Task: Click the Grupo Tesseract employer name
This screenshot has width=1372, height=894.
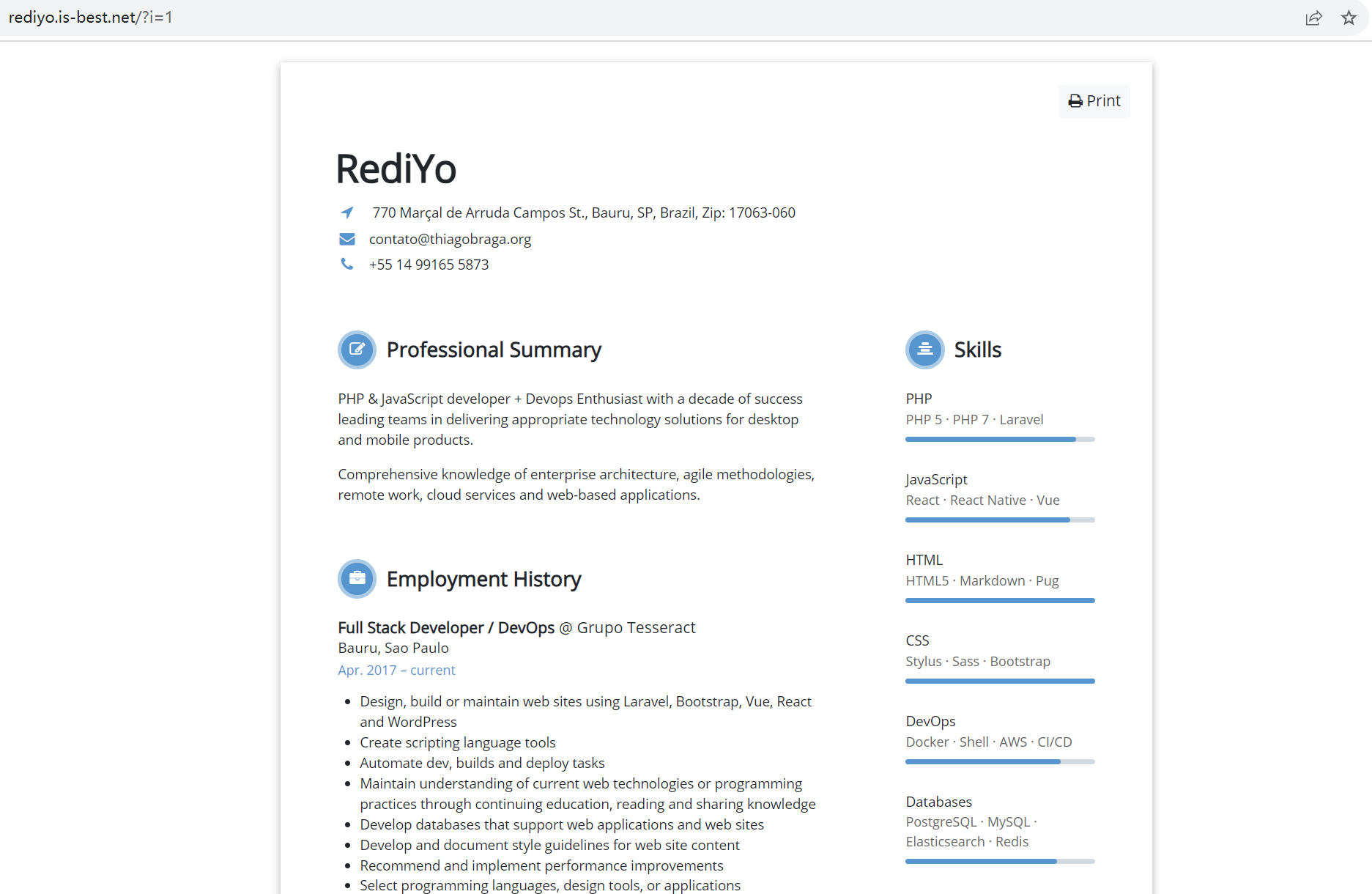Action: pyautogui.click(x=634, y=627)
